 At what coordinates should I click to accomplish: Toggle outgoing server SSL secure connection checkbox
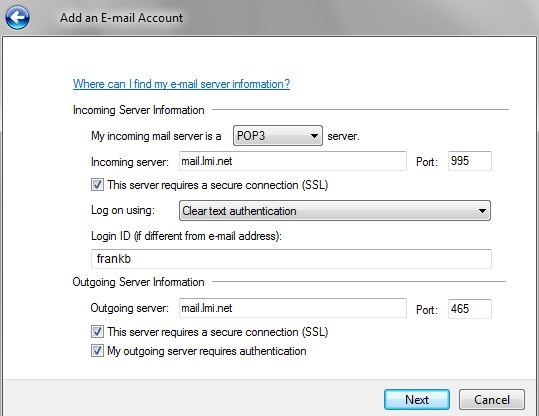pos(97,332)
